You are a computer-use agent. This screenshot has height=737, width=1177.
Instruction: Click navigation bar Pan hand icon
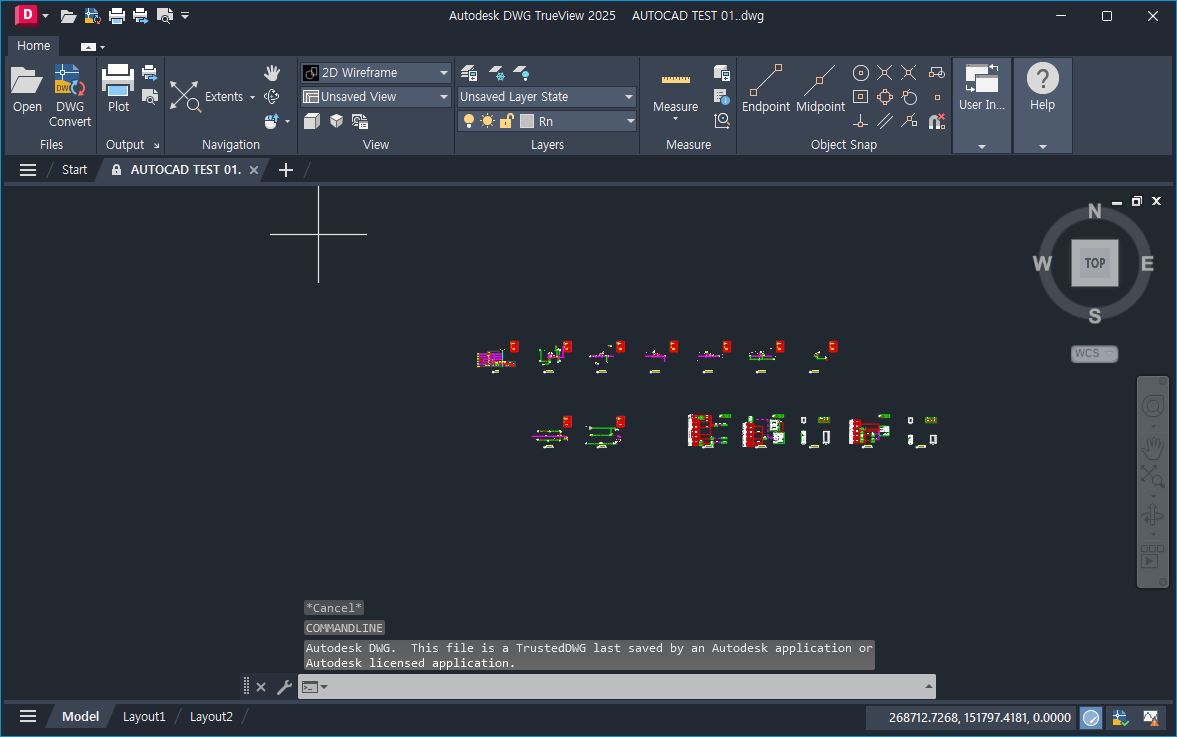1152,449
